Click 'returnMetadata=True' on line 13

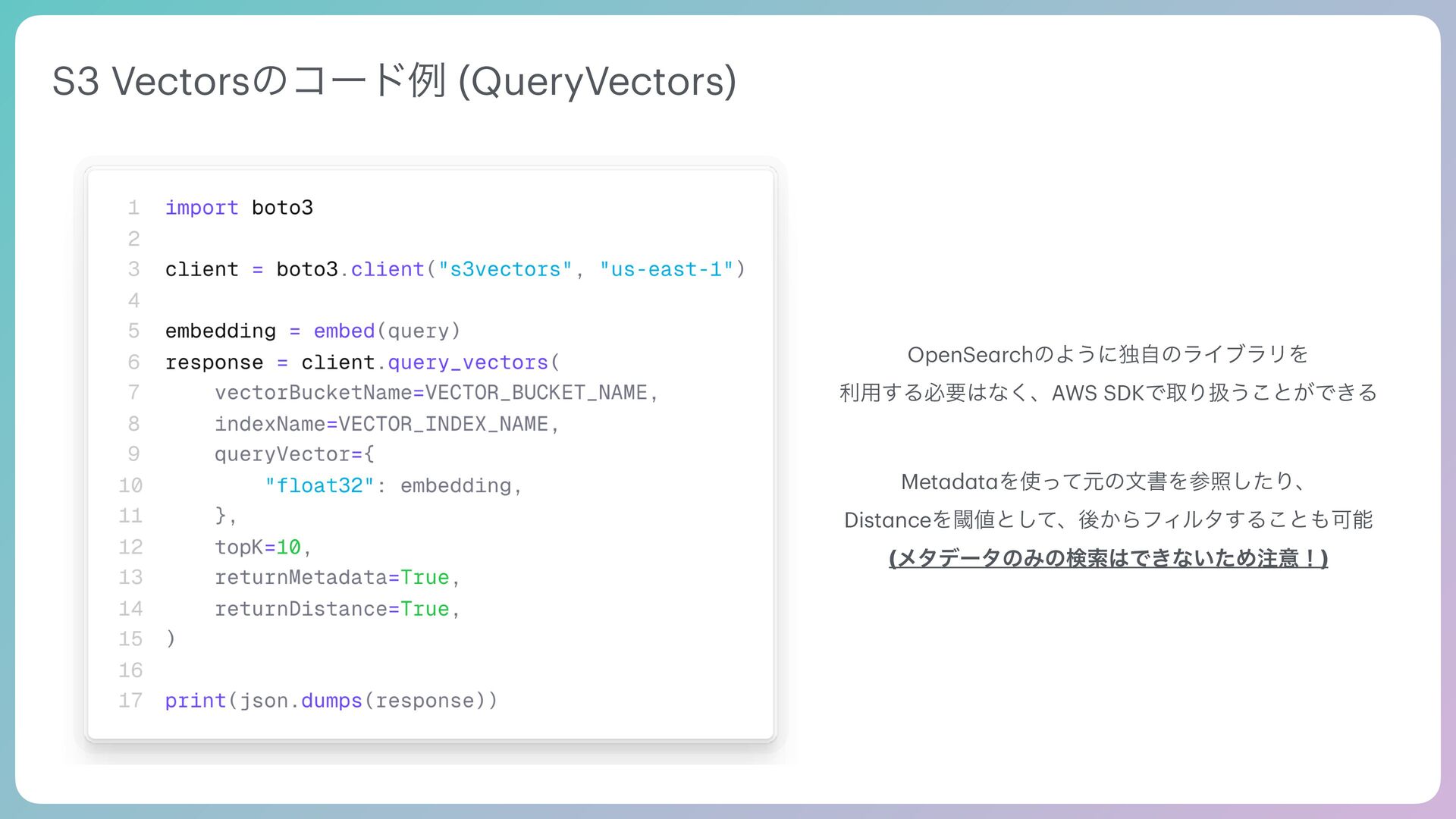[x=331, y=578]
